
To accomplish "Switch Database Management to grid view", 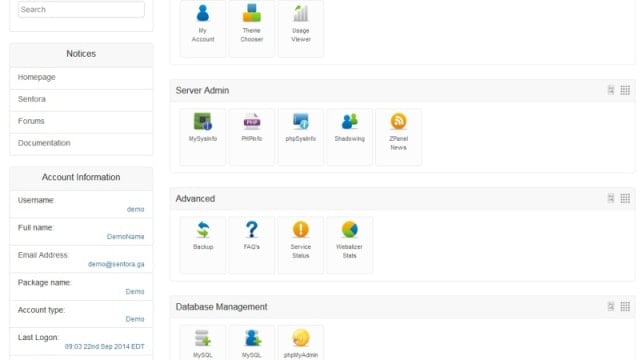I will click(x=625, y=307).
